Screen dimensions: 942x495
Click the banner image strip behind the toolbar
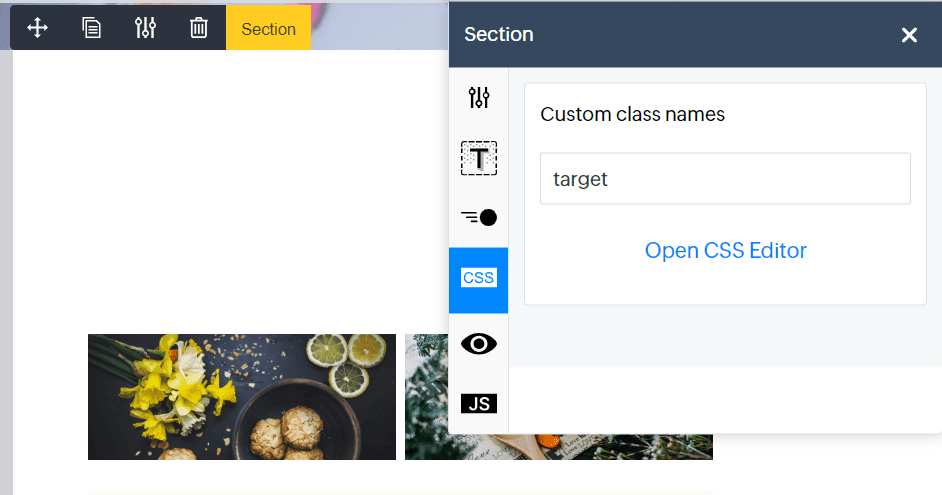(x=378, y=27)
